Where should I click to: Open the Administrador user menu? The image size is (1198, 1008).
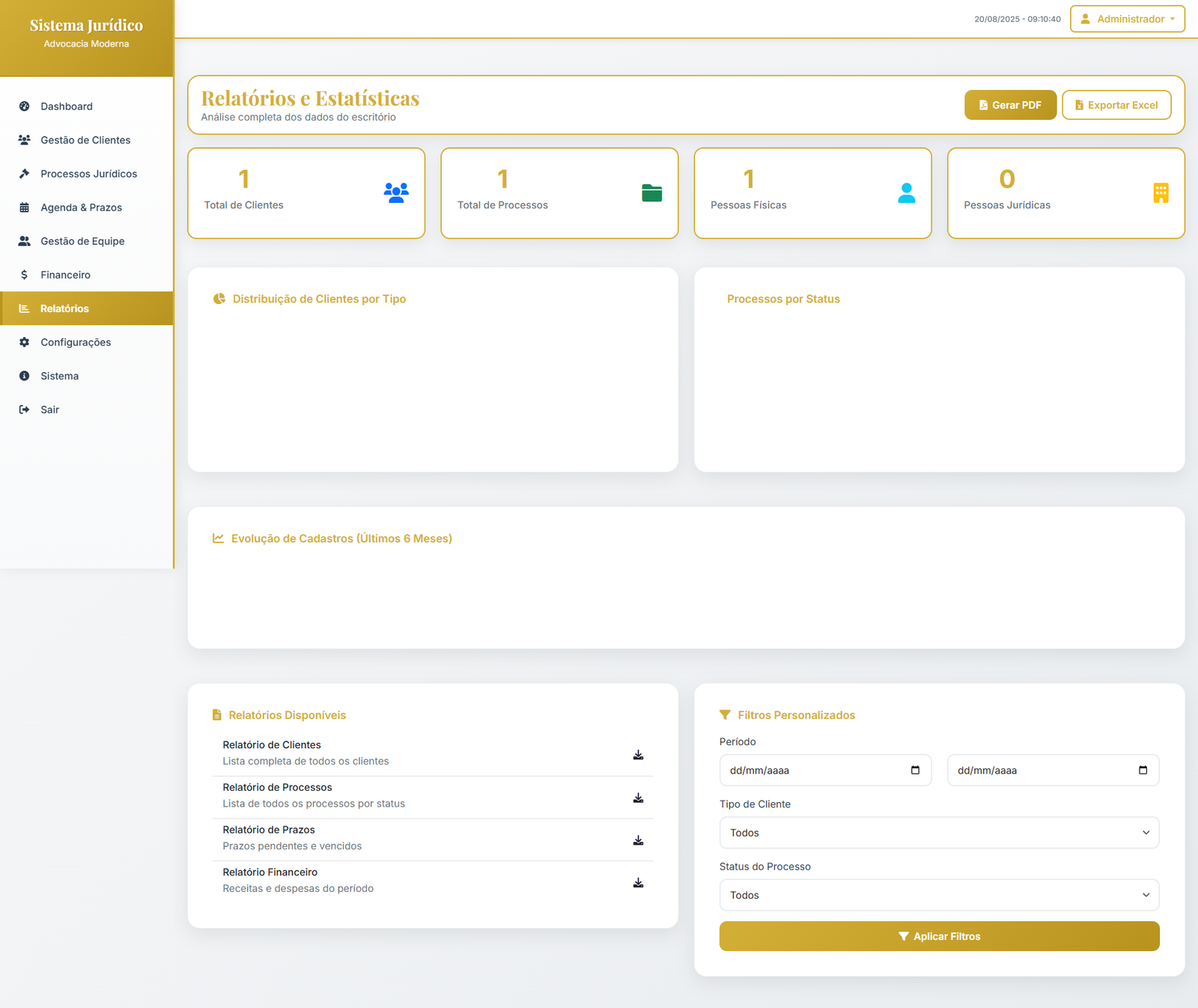pyautogui.click(x=1127, y=19)
